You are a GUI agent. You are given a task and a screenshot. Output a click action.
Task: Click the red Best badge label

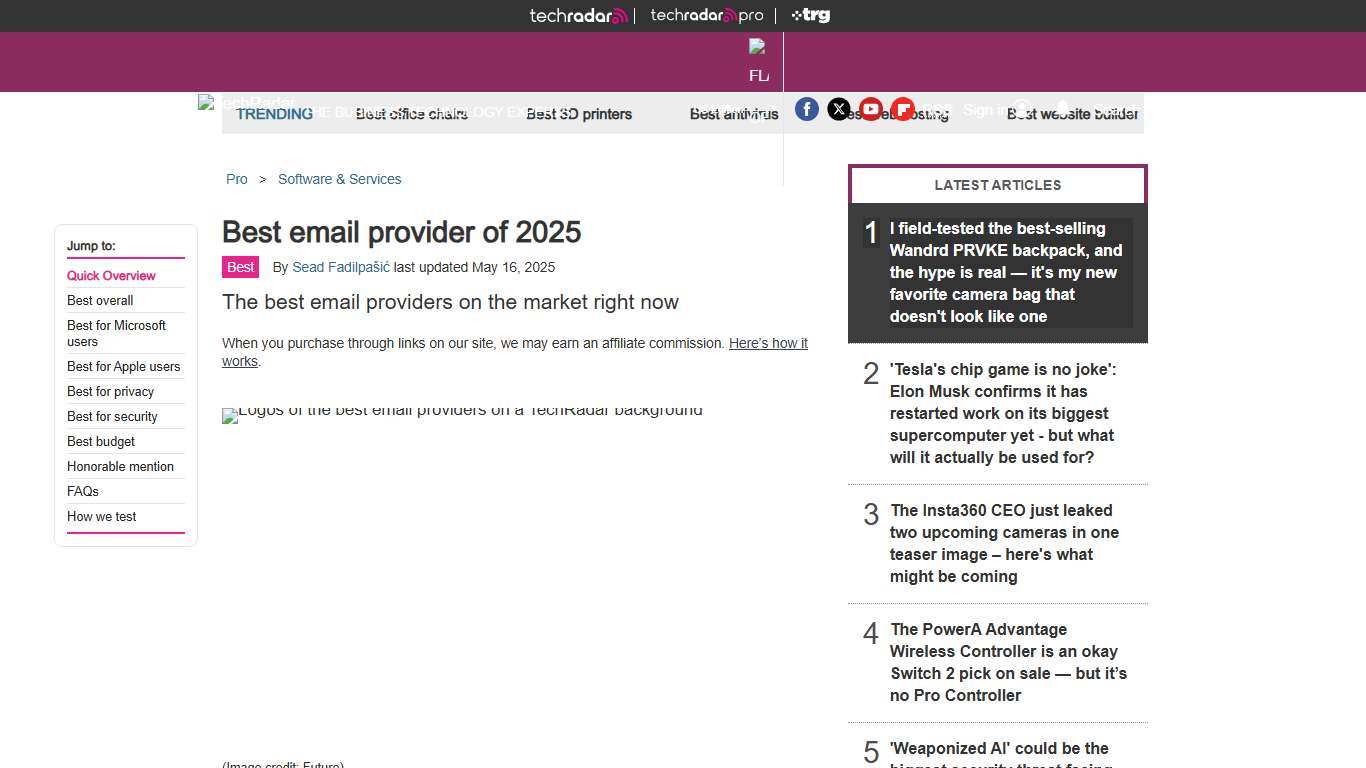click(240, 267)
